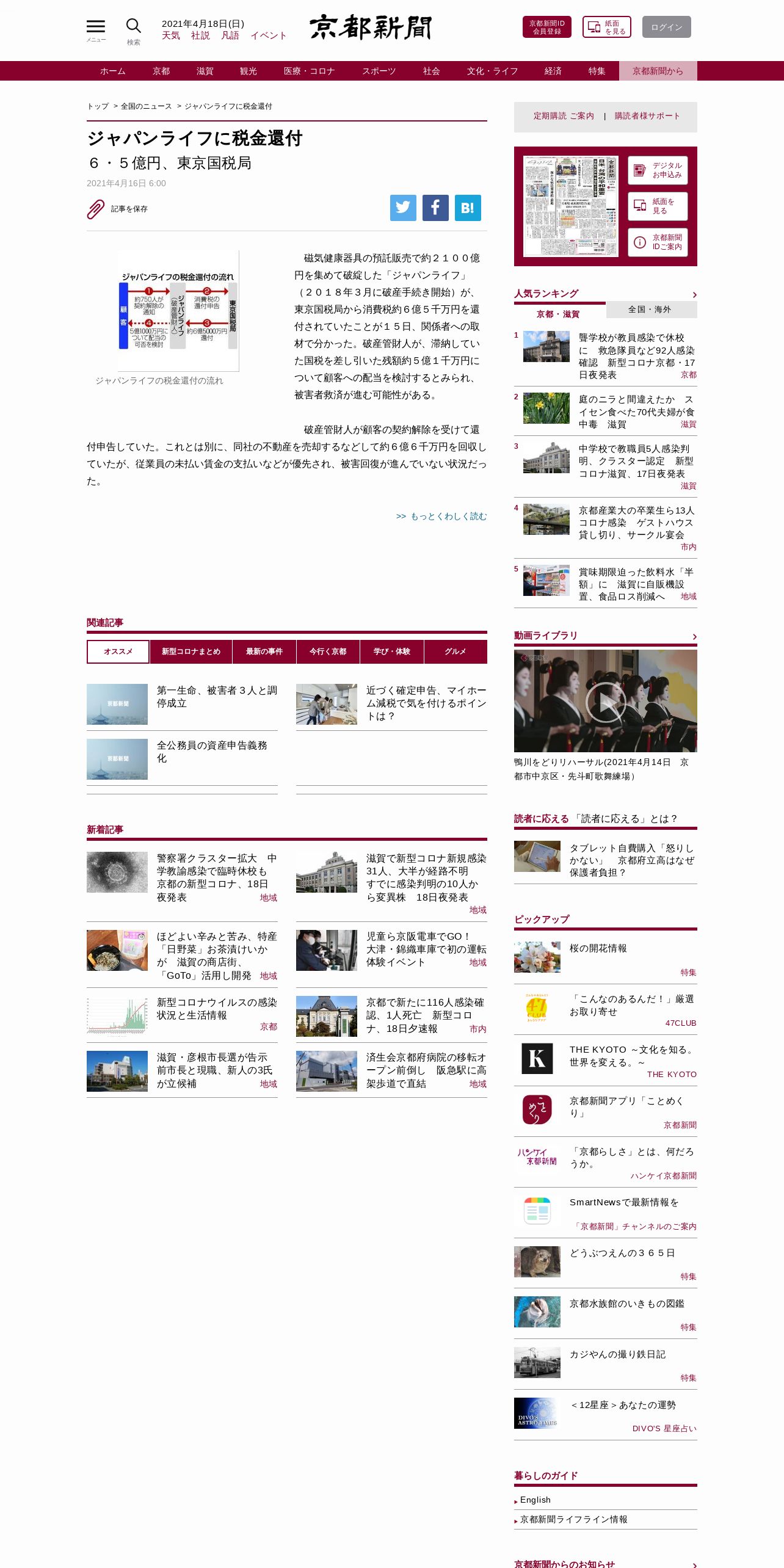Screen dimensions: 784x1568
Task: Click 凡語 link in header
Action: pos(230,35)
